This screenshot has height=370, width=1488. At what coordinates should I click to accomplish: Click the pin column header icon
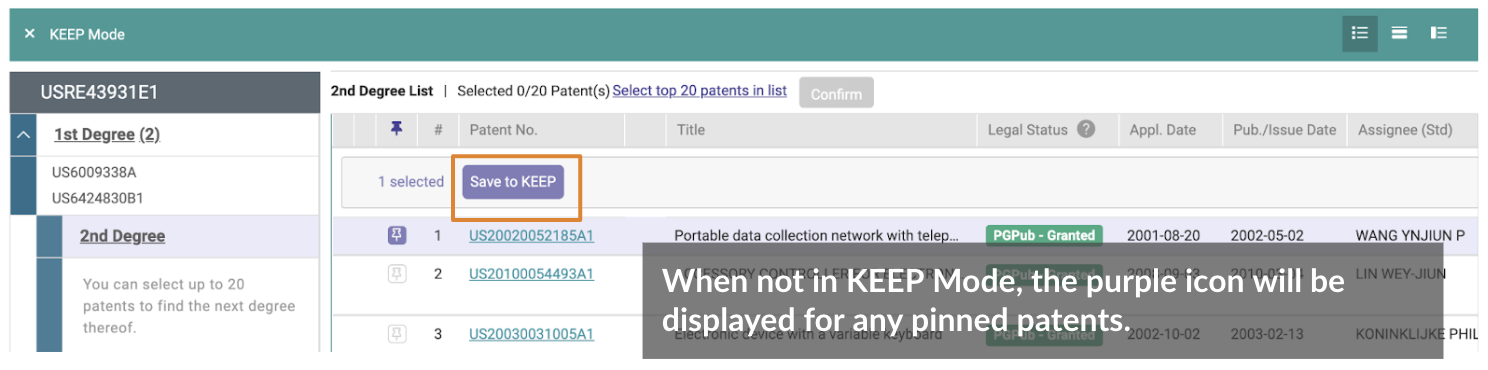point(397,129)
